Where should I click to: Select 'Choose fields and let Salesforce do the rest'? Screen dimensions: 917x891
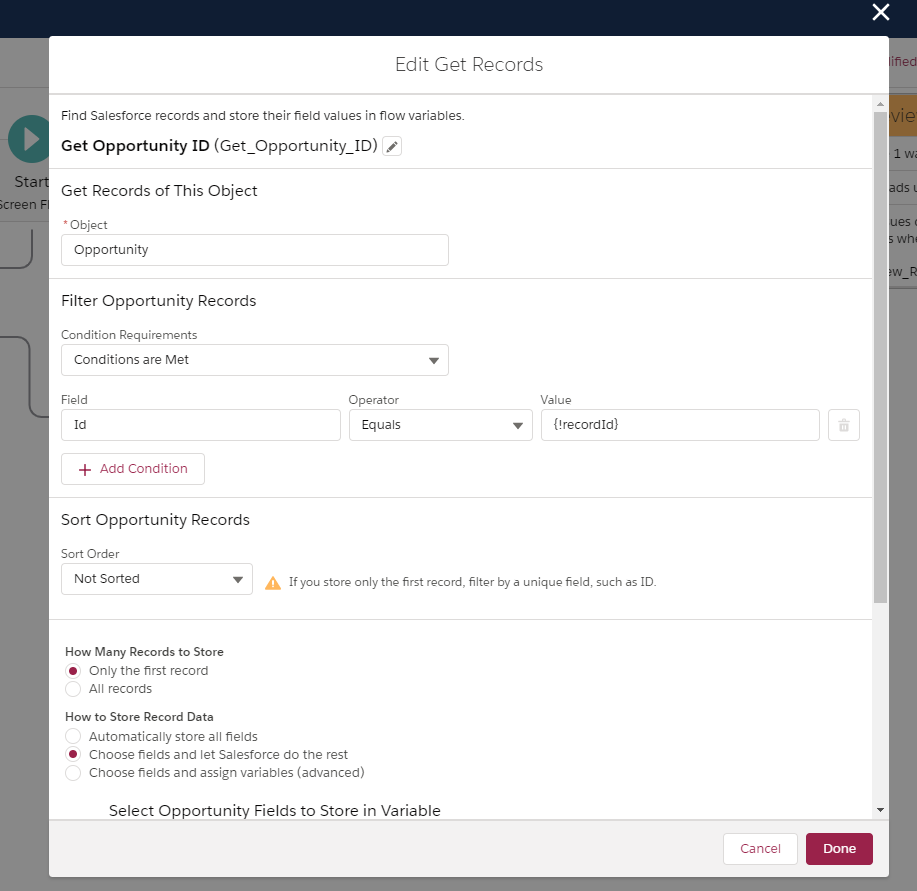point(73,755)
